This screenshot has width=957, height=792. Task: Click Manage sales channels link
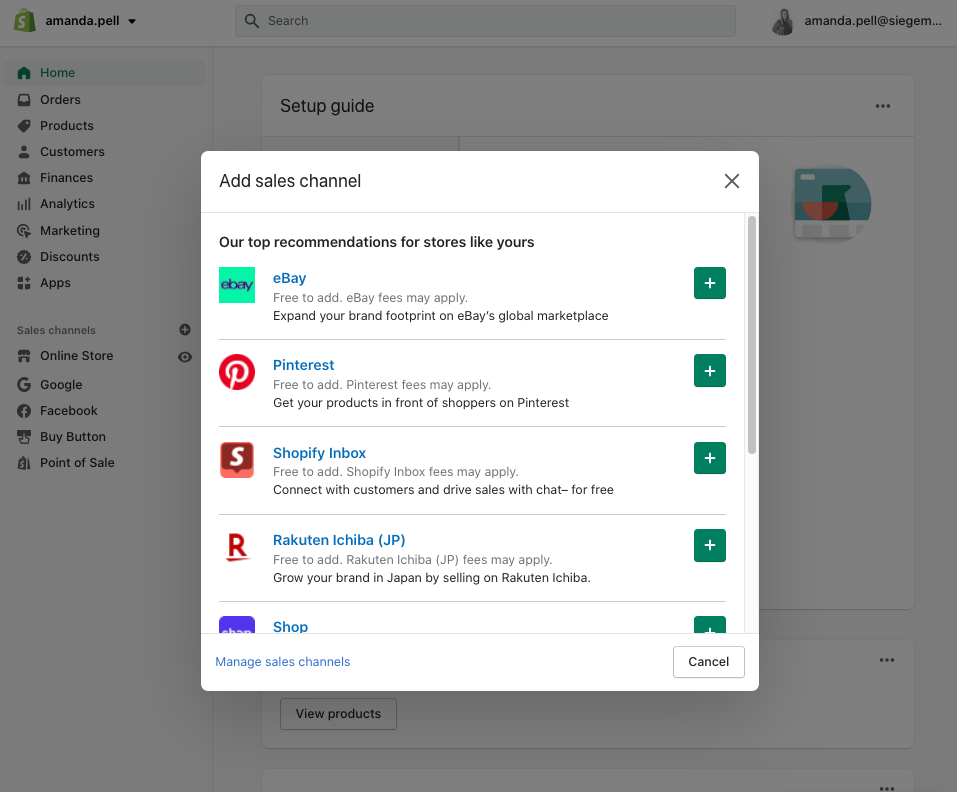tap(283, 662)
